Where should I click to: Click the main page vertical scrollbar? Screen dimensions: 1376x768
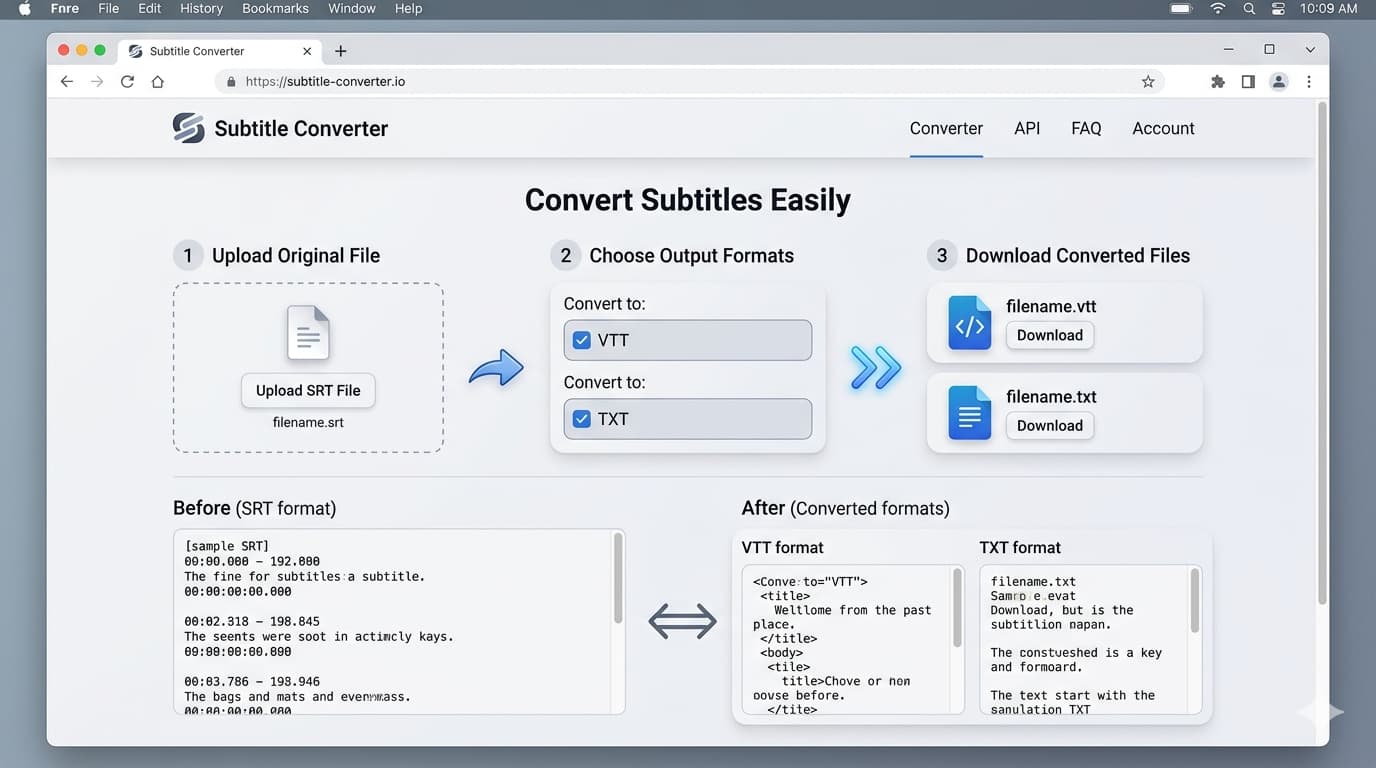click(1322, 353)
